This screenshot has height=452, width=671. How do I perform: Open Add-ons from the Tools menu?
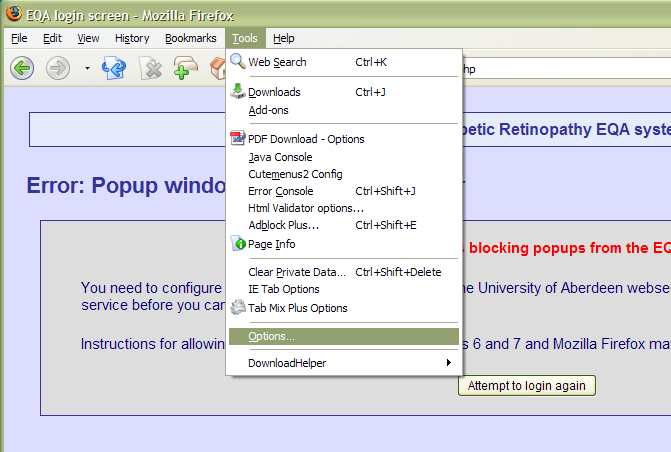coord(344,110)
